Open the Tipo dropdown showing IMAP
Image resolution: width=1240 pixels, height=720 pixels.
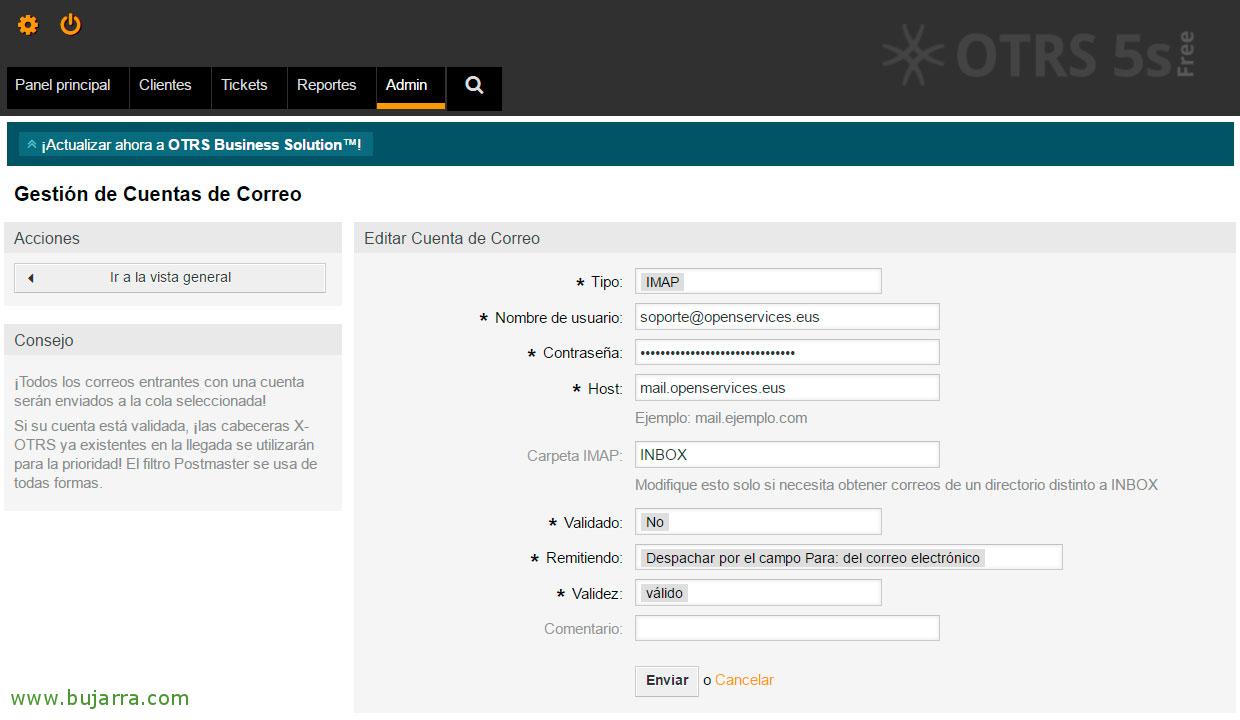[x=758, y=282]
